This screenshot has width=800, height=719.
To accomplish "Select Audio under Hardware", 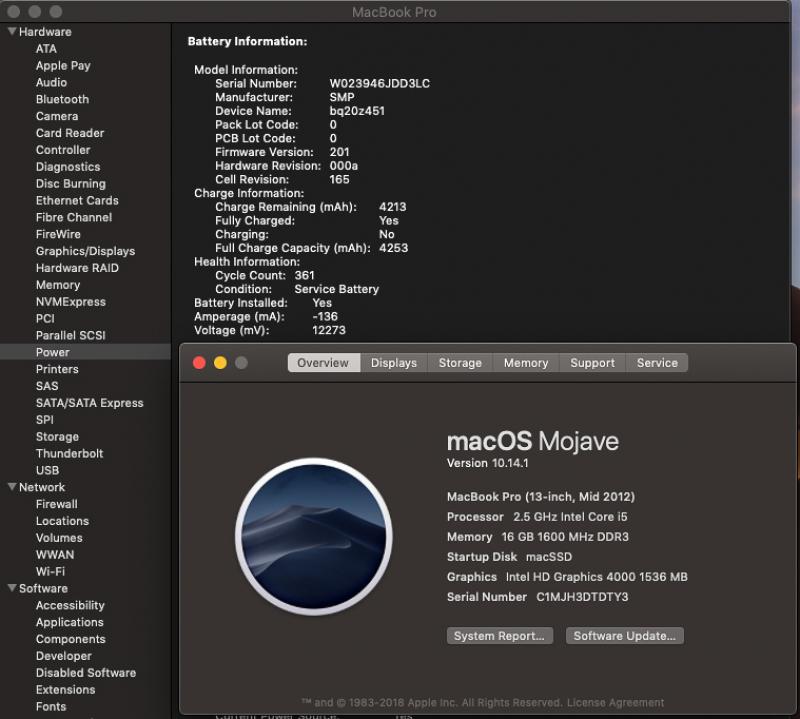I will tap(51, 82).
